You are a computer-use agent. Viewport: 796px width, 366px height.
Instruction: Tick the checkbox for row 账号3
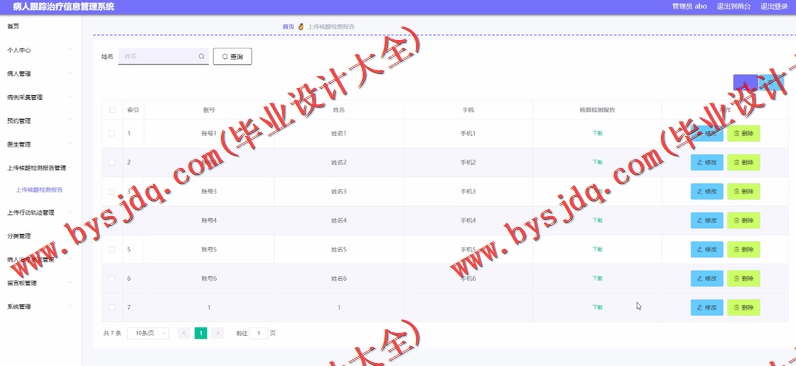[x=112, y=191]
